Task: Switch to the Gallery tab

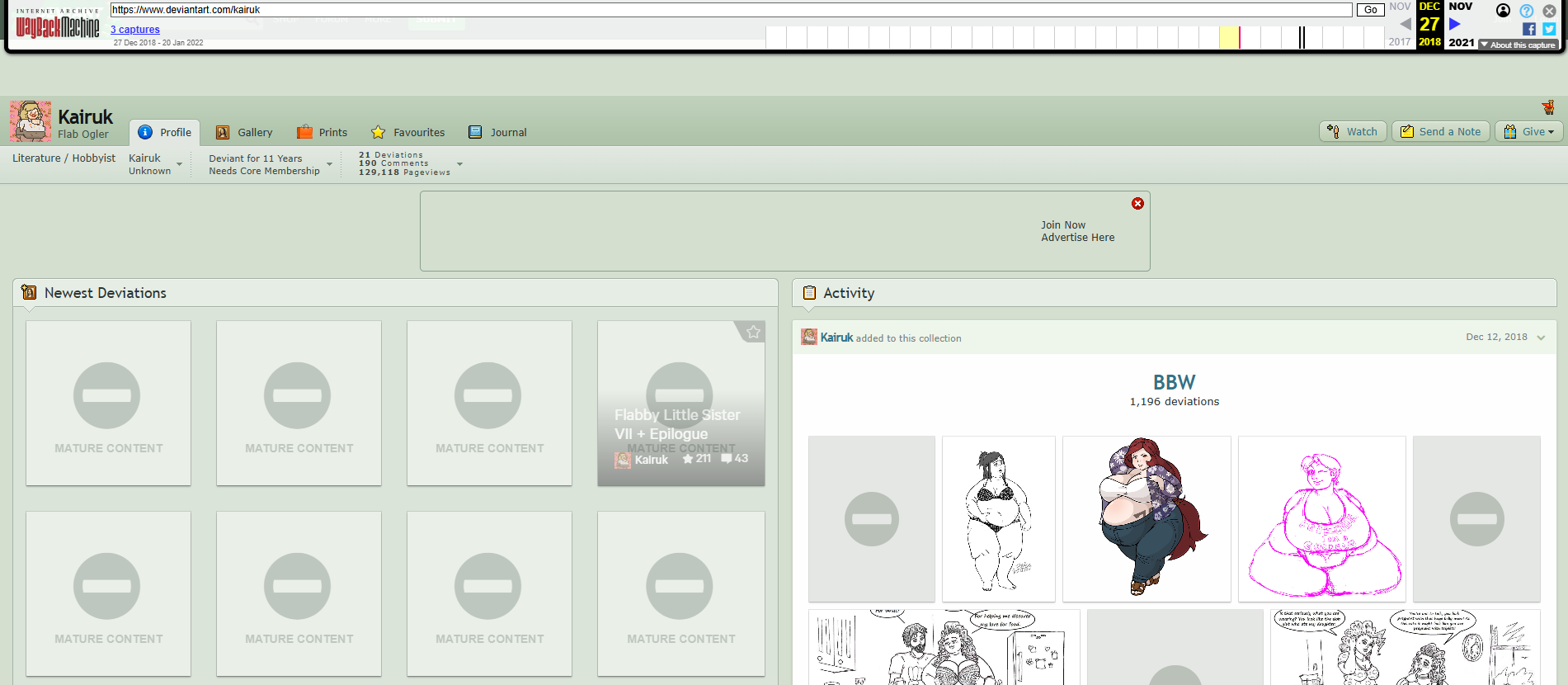Action: click(x=244, y=132)
